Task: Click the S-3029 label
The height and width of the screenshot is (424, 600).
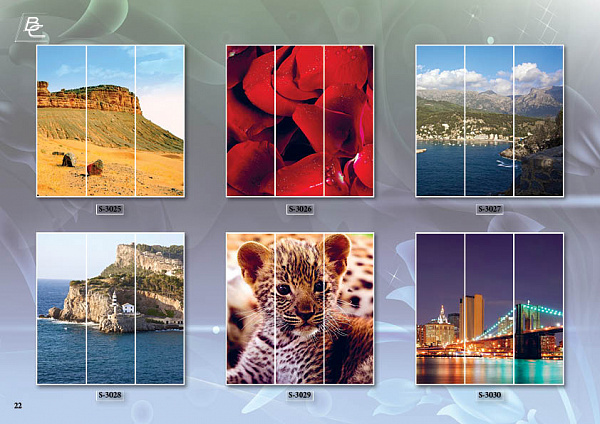Action: [x=300, y=395]
